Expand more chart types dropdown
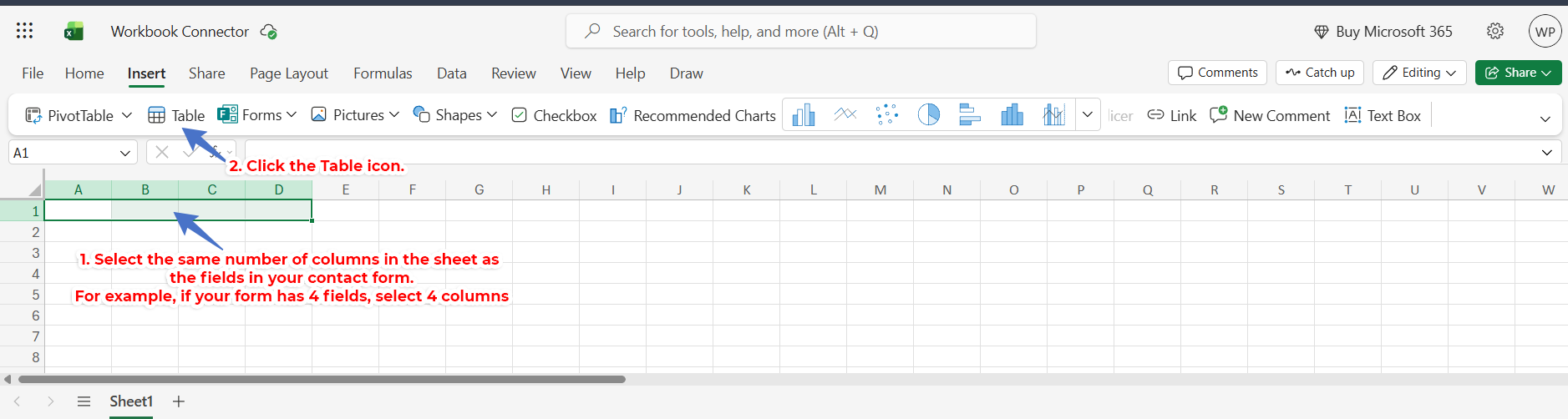This screenshot has width=1568, height=419. click(1088, 114)
